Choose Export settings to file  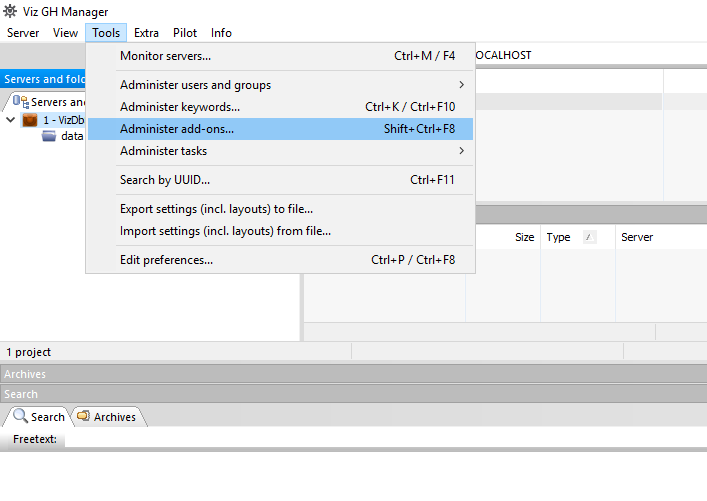[x=216, y=209]
